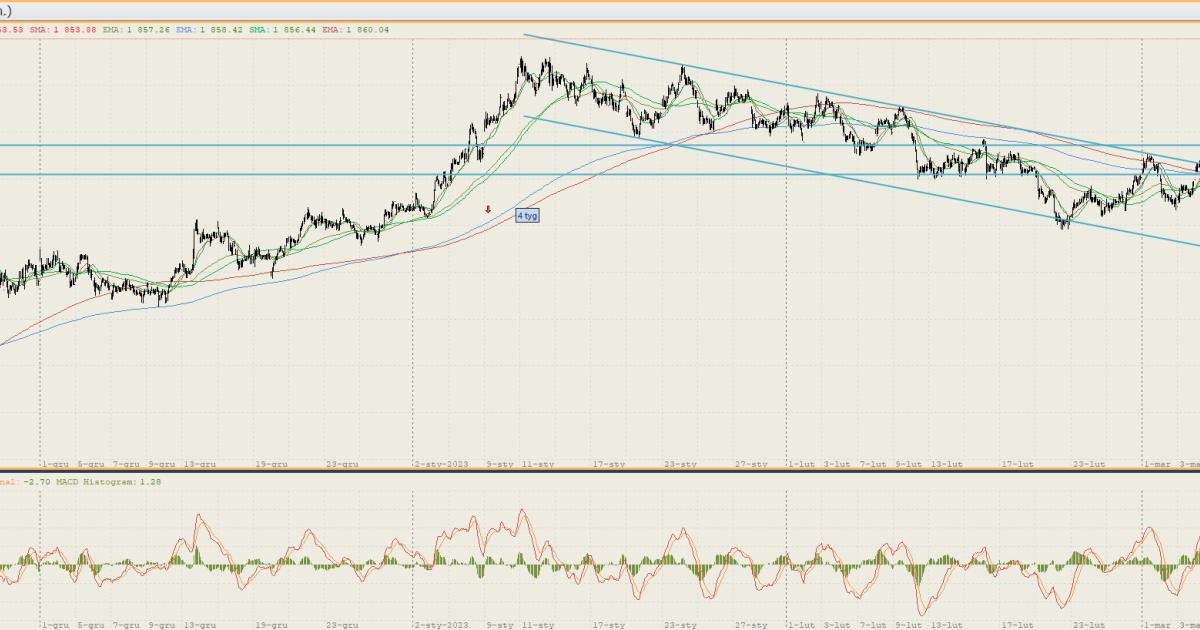Screen dimensions: 1200x630
Task: Click the orange divider between price and MACD panels
Action: point(600,473)
